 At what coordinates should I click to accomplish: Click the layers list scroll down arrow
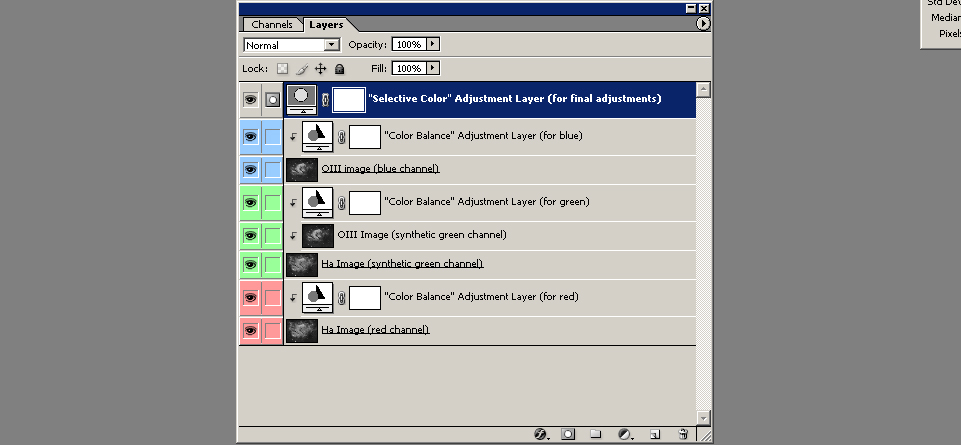(x=704, y=417)
